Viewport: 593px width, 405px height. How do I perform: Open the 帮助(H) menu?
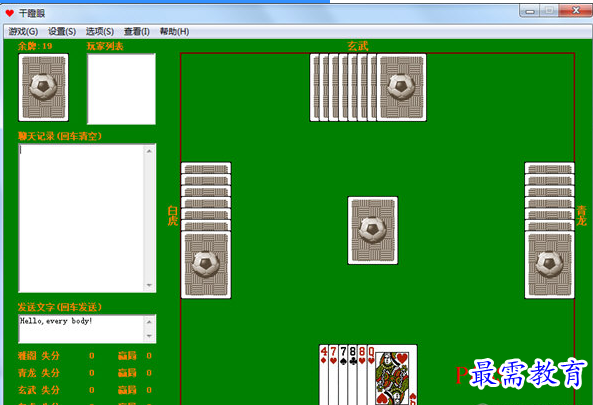pos(174,31)
